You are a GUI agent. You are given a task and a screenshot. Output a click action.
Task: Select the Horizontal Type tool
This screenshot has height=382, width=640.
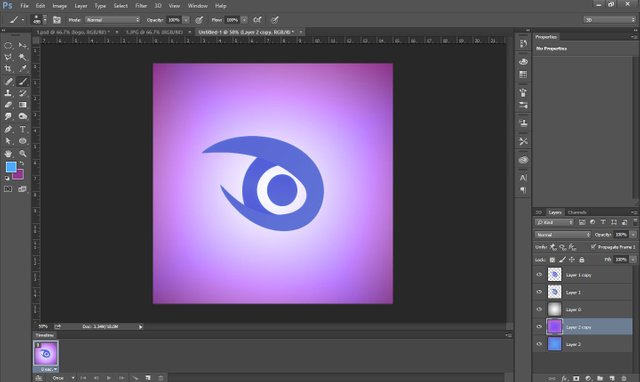click(x=22, y=129)
